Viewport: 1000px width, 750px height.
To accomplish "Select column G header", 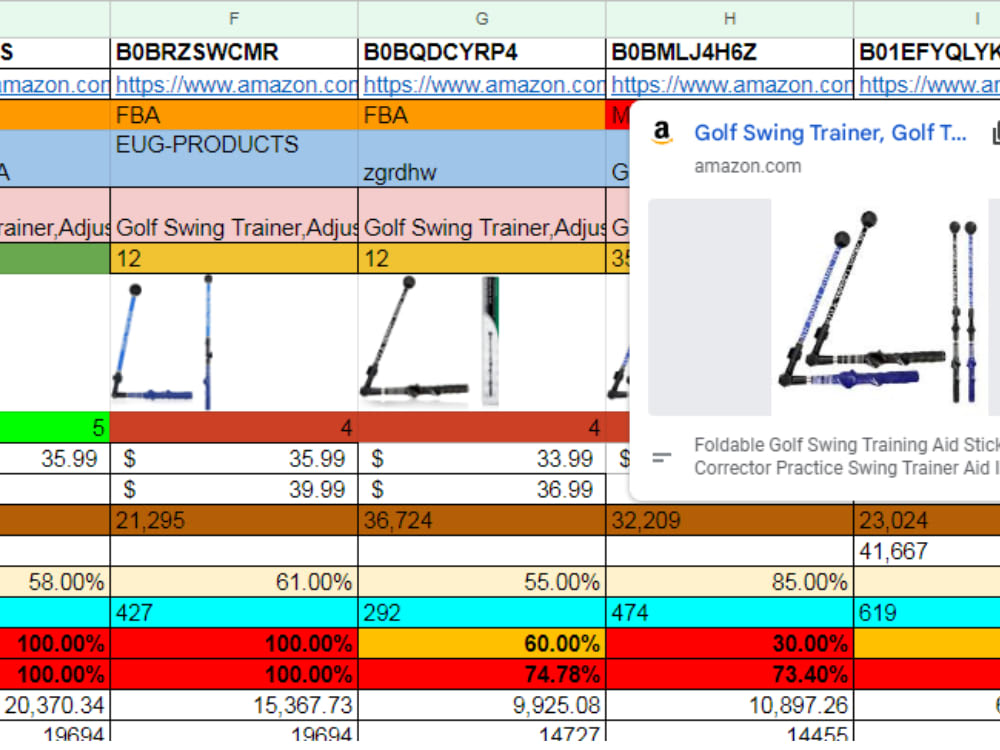I will click(482, 18).
